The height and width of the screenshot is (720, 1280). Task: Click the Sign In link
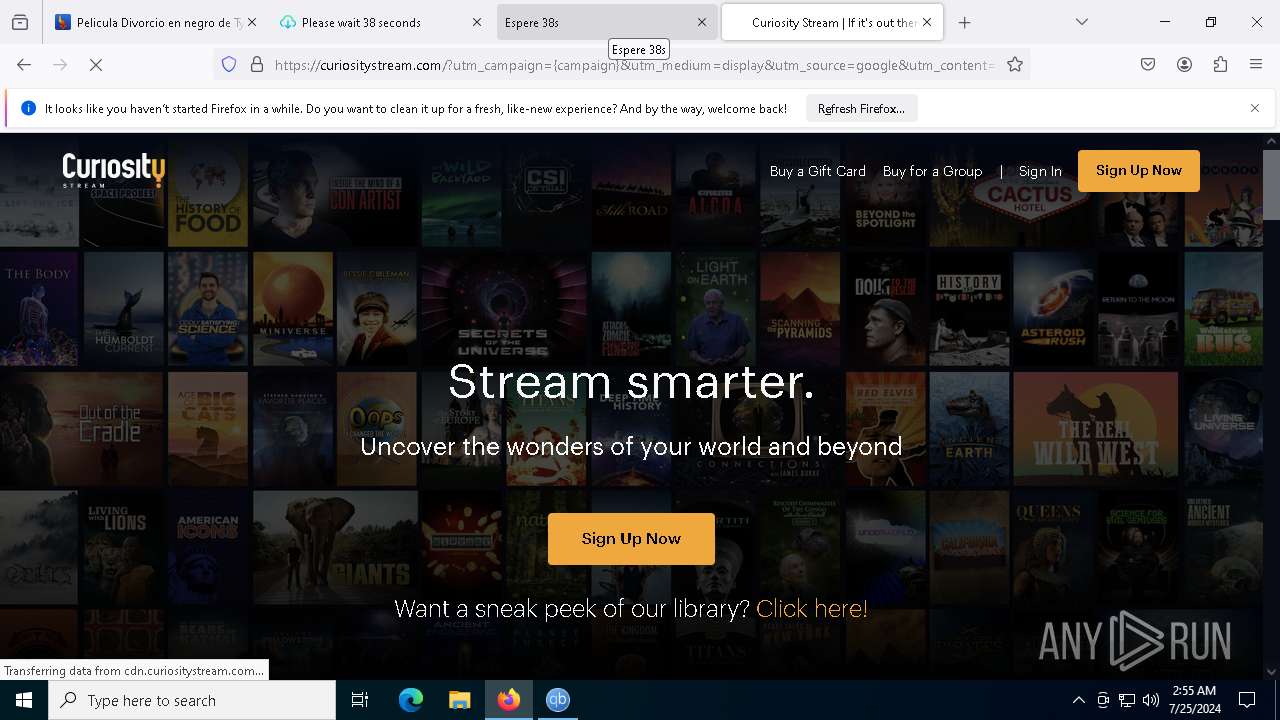[1040, 171]
